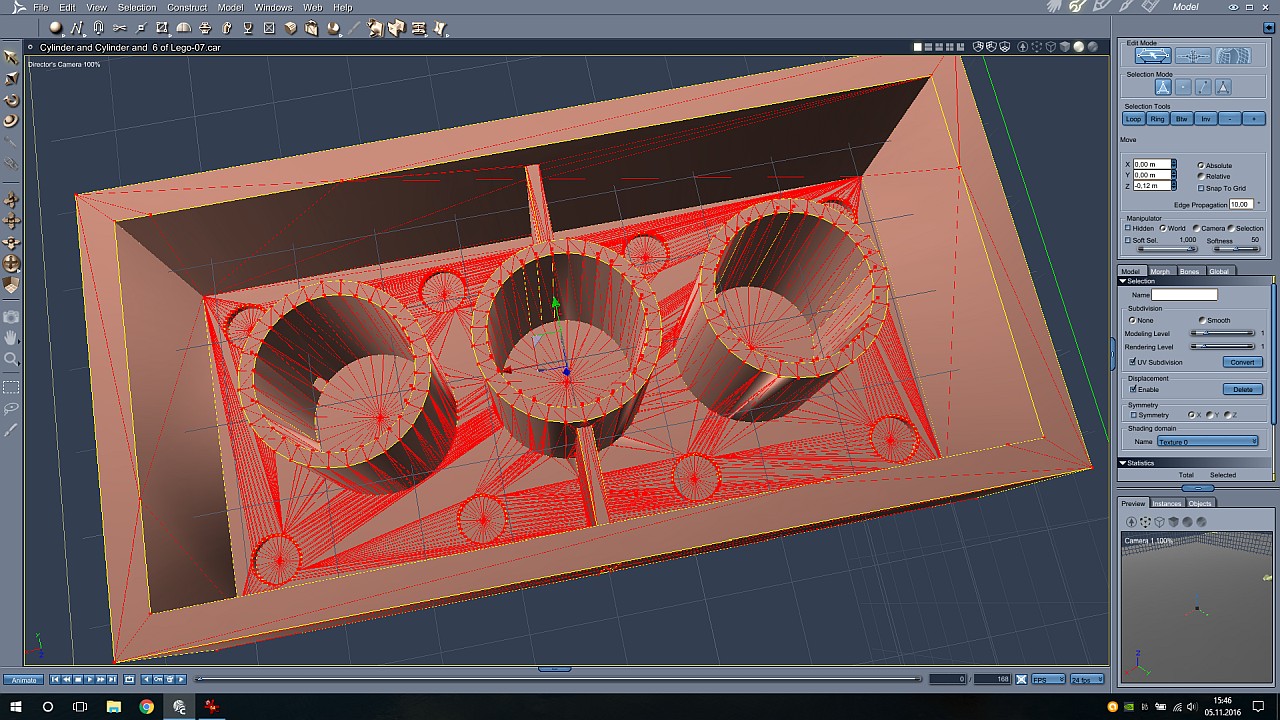Choose the polyline drawing tool
Screen dimensions: 1280x720
77,28
